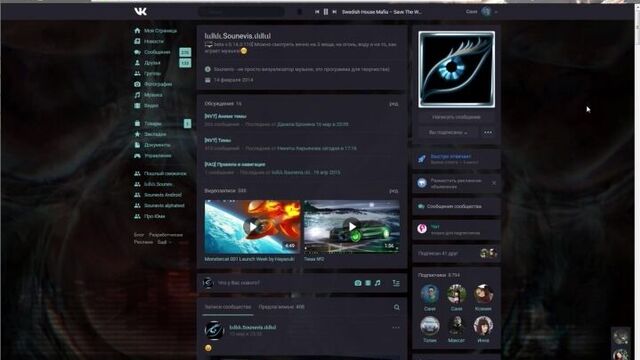This screenshot has height=360, width=640.
Task: Expand Ещё footer link in sidebar
Action: [164, 242]
